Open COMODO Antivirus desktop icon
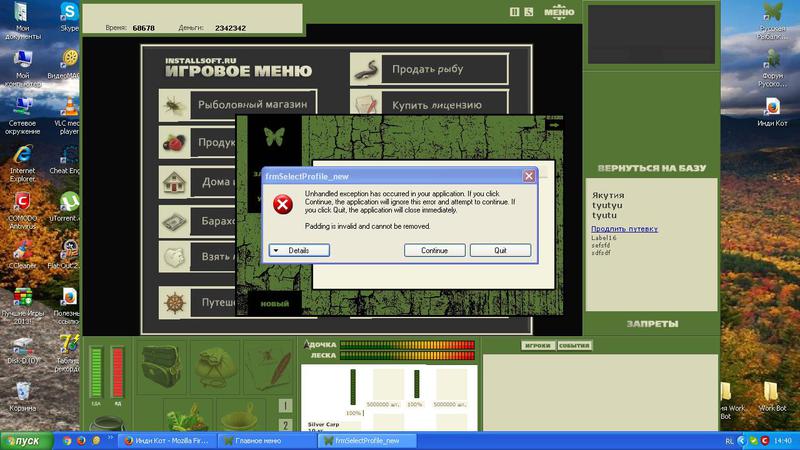 (x=22, y=211)
